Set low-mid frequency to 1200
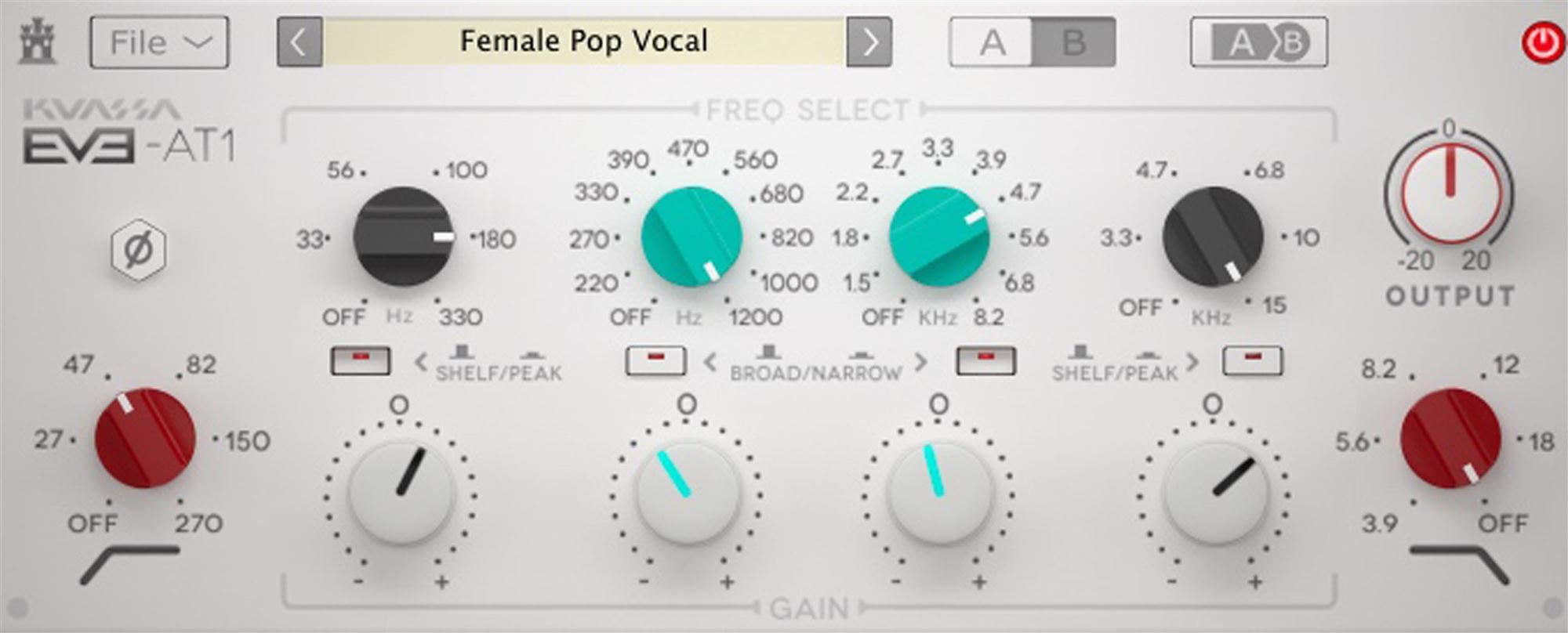This screenshot has width=1568, height=633. [x=755, y=316]
